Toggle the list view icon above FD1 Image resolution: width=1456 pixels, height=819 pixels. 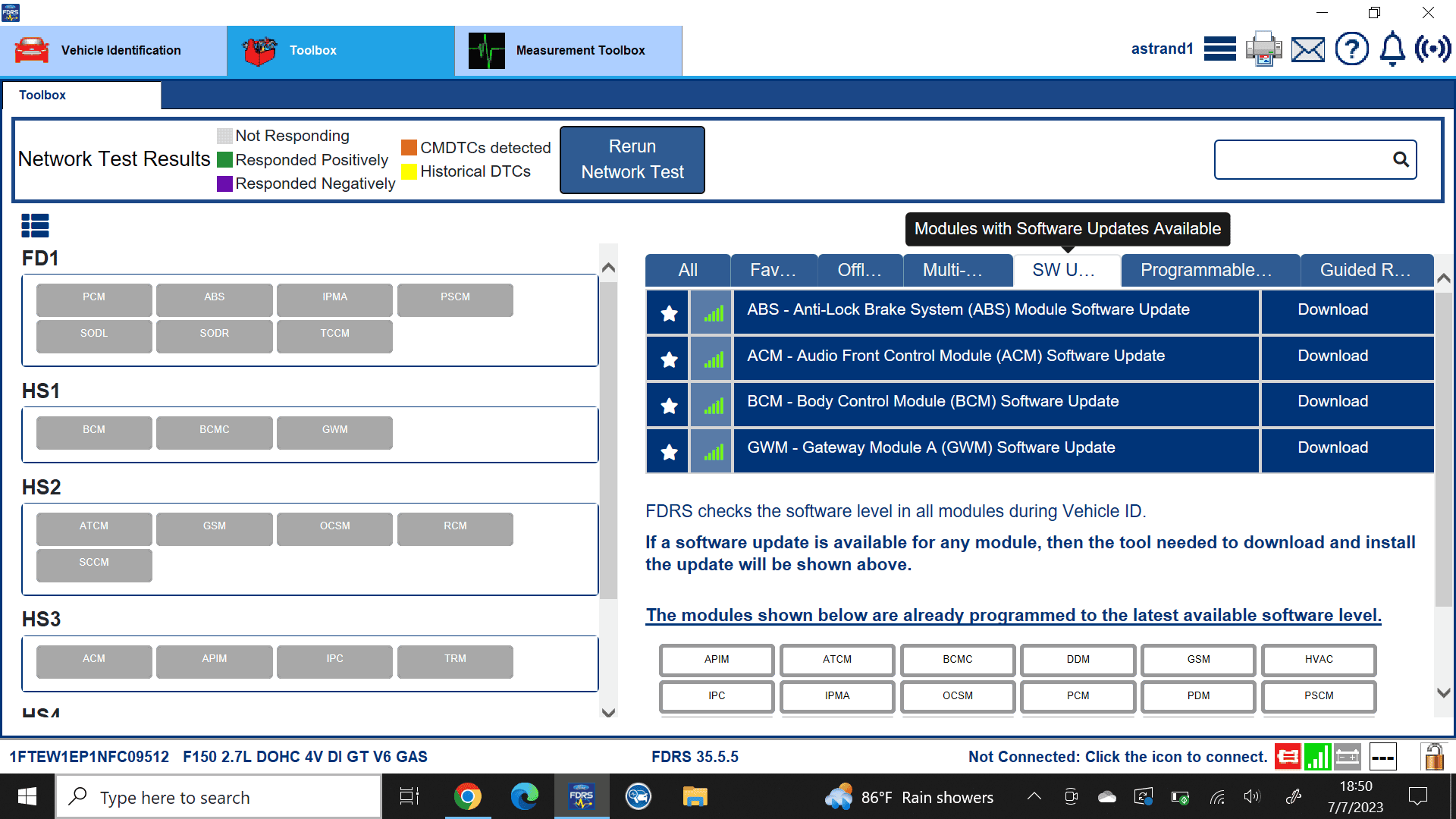[35, 225]
